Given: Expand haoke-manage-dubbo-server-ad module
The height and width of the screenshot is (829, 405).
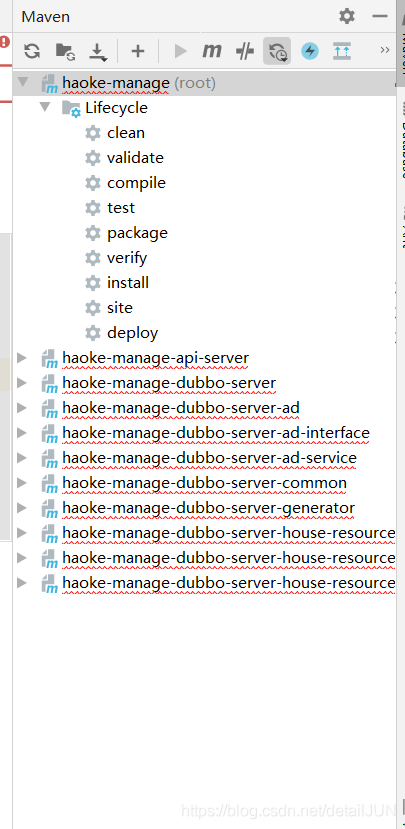Looking at the screenshot, I should pyautogui.click(x=22, y=408).
